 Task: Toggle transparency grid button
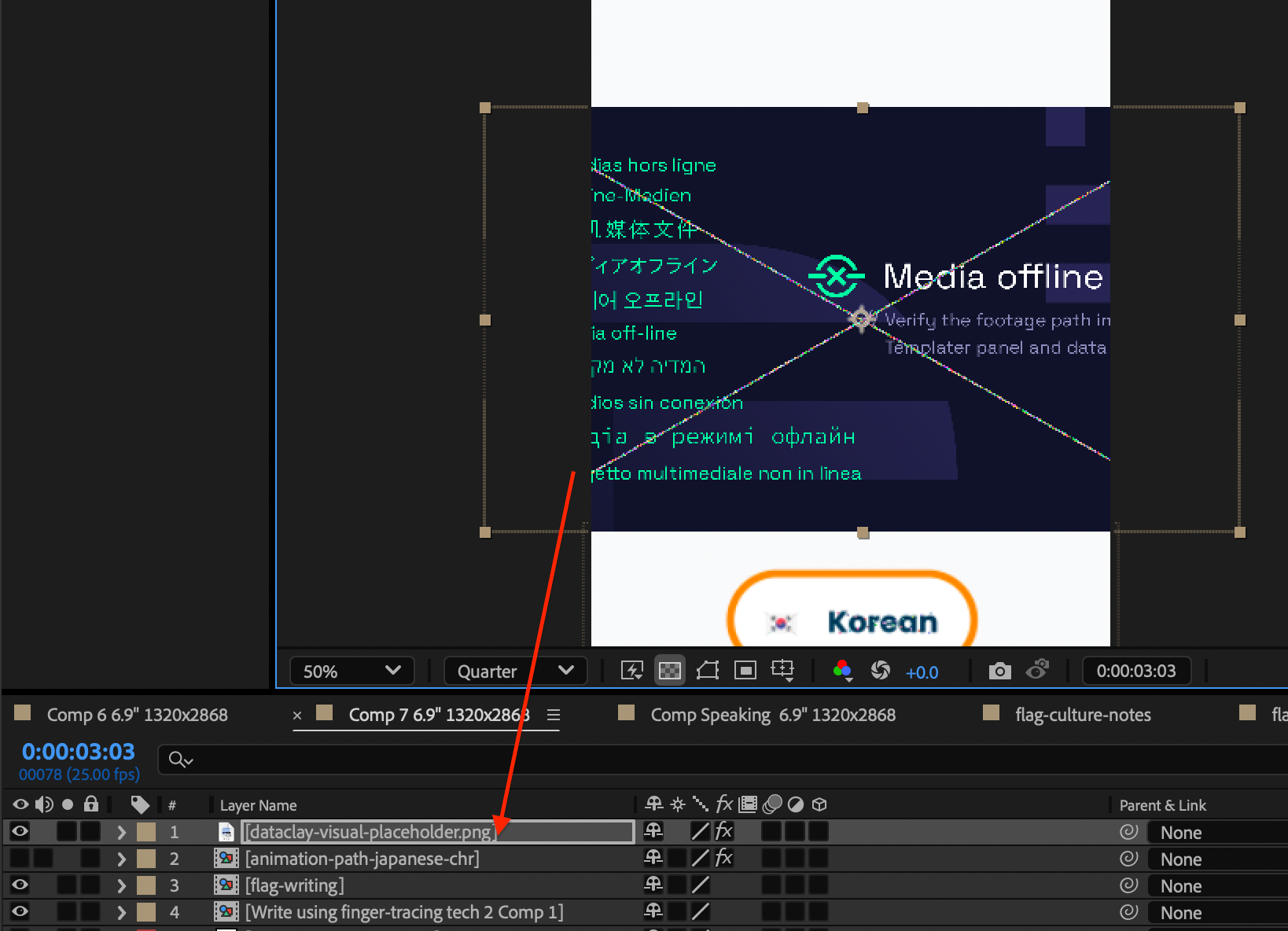pos(669,671)
